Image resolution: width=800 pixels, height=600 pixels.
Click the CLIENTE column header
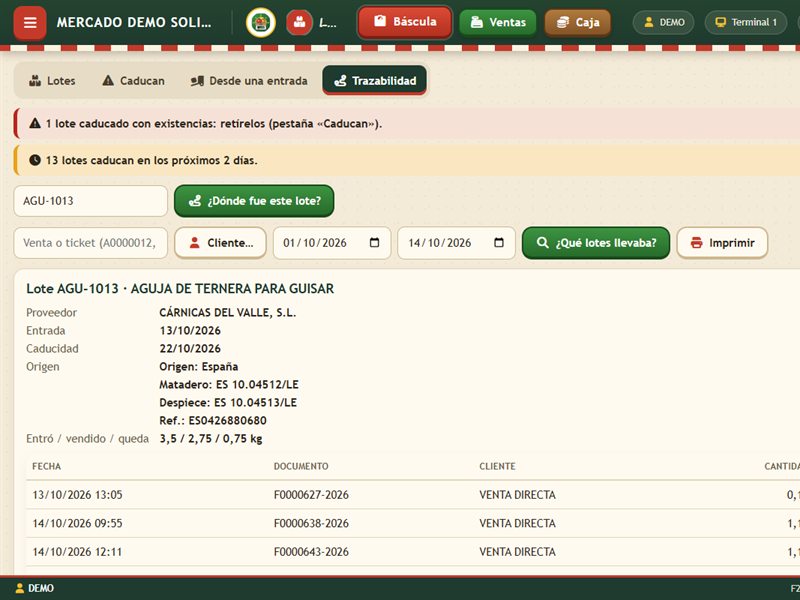[497, 466]
